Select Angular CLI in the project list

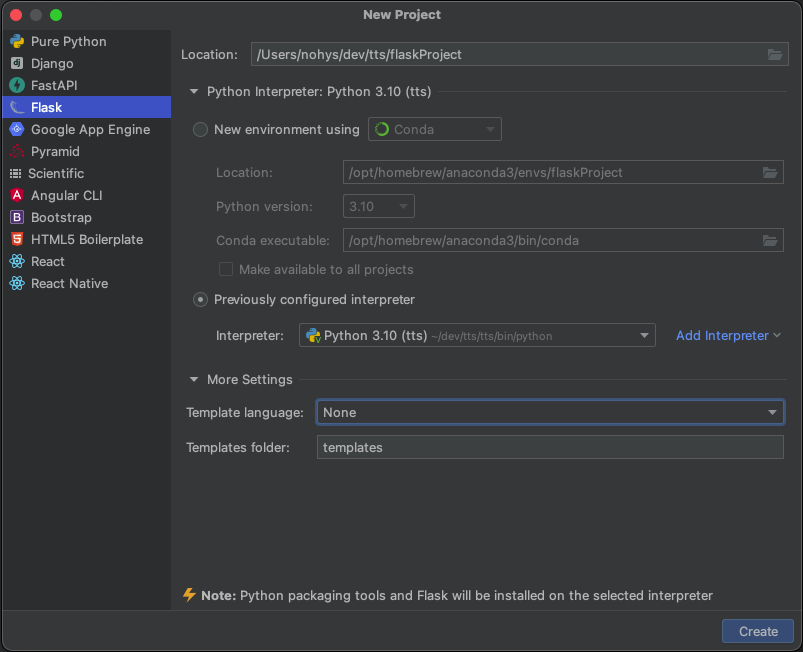tap(87, 195)
